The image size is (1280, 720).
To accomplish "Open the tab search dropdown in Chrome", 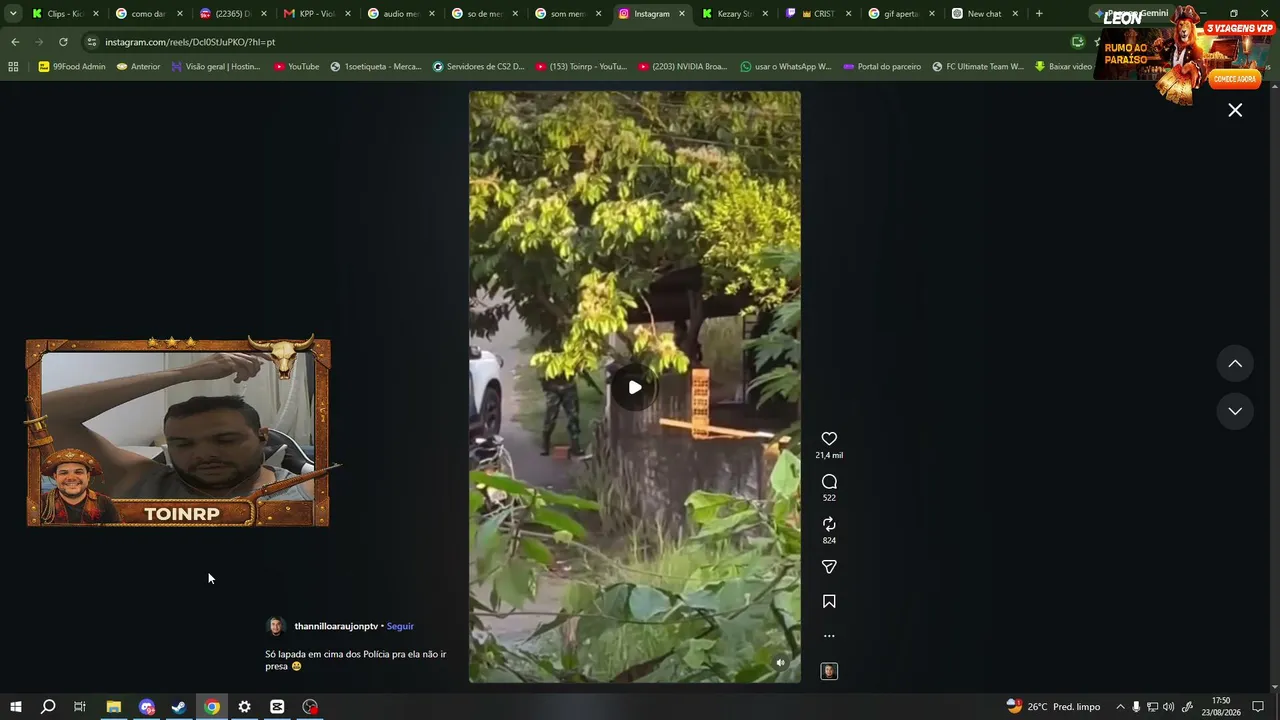I will [x=11, y=14].
